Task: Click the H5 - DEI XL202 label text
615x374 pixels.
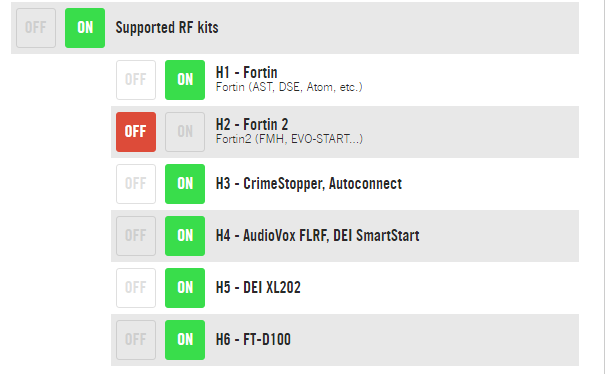Action: (258, 287)
